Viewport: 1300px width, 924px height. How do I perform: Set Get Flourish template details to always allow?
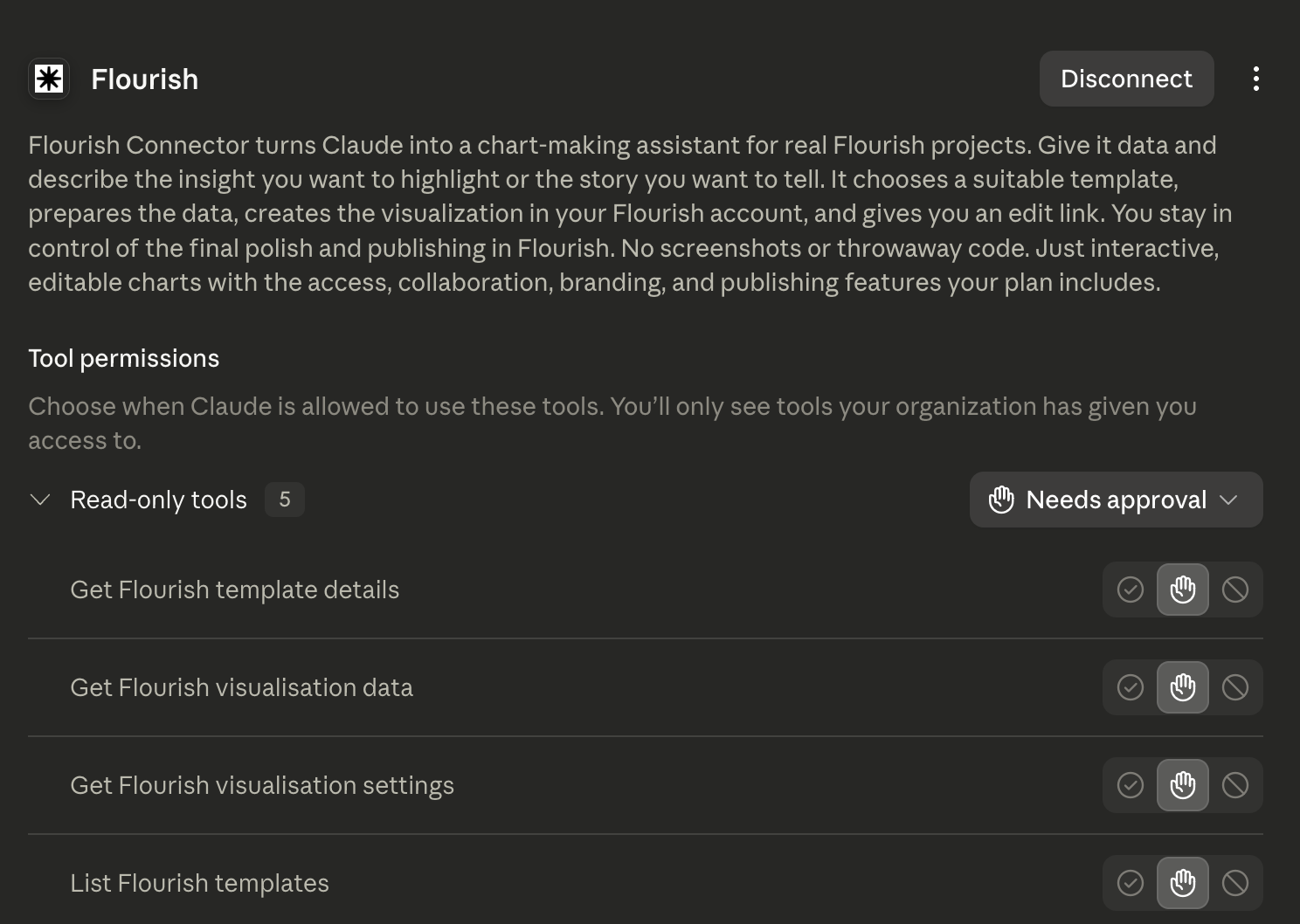coord(1130,590)
